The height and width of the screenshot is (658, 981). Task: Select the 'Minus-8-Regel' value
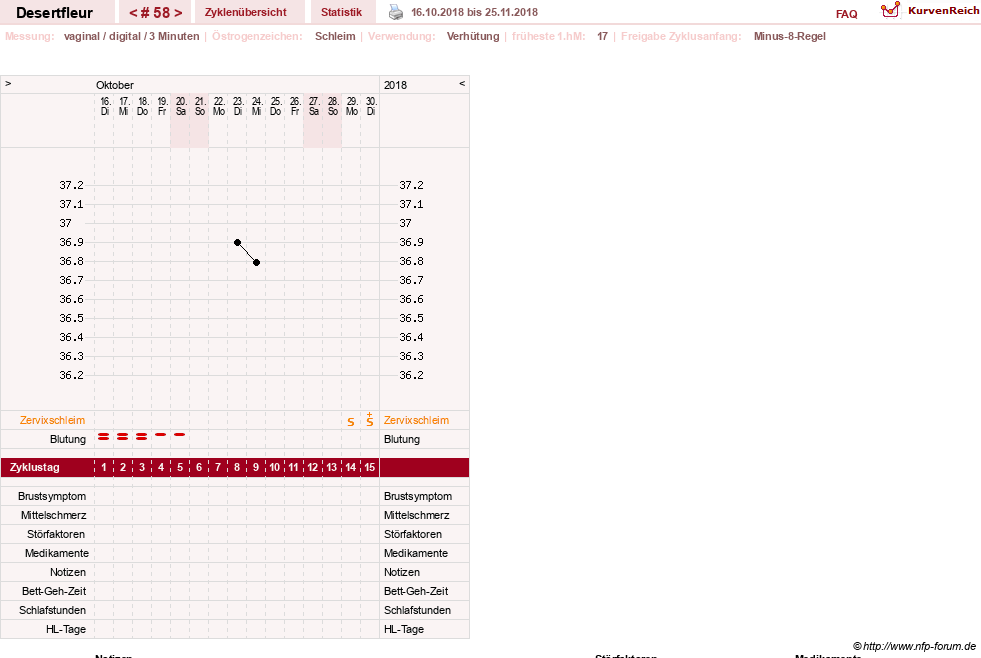point(790,36)
